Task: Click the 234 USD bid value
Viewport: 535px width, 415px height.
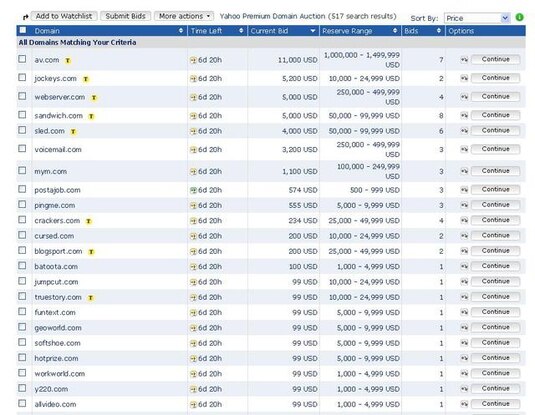Action: (x=303, y=221)
